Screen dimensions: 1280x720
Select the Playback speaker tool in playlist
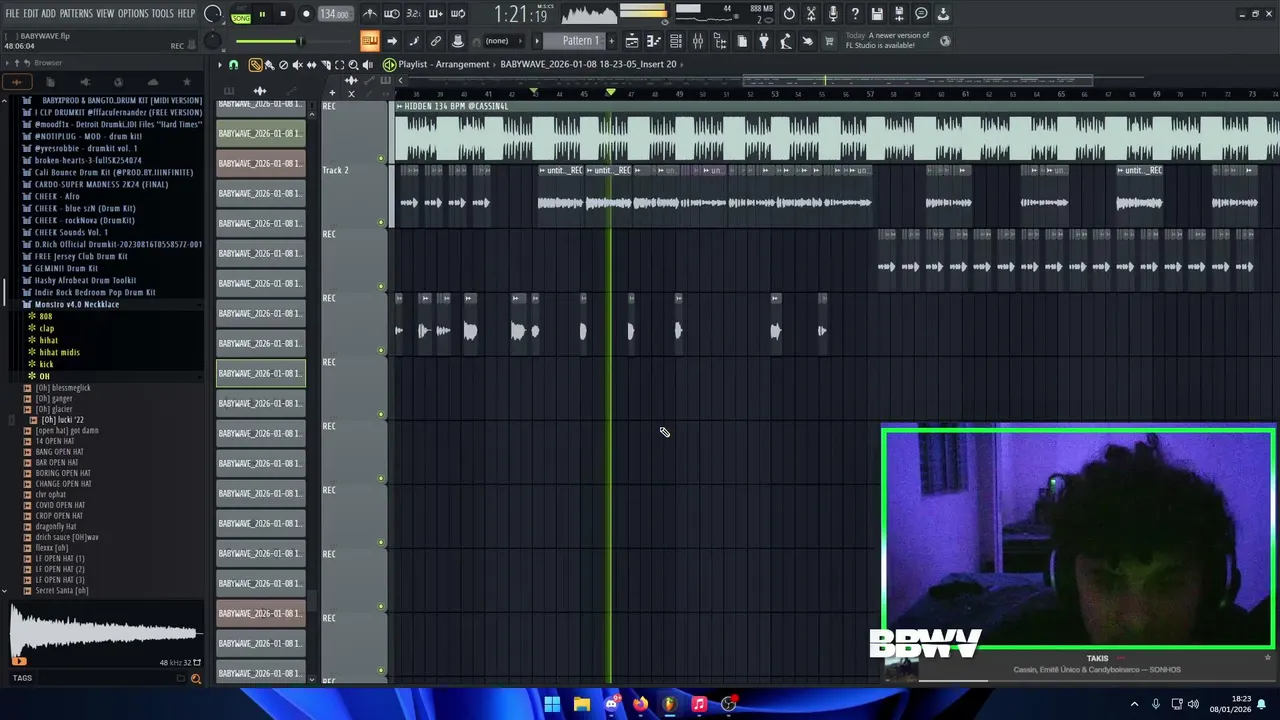pyautogui.click(x=367, y=65)
